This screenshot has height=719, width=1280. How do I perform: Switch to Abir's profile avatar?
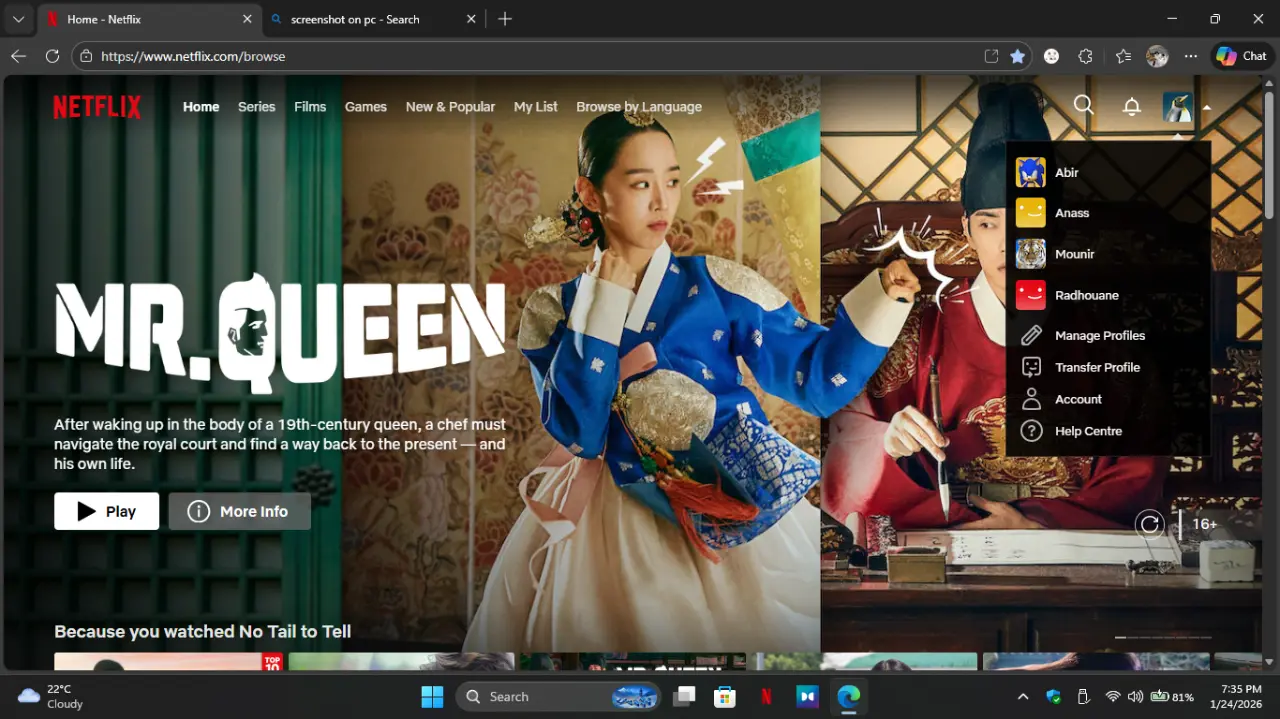[x=1030, y=172]
